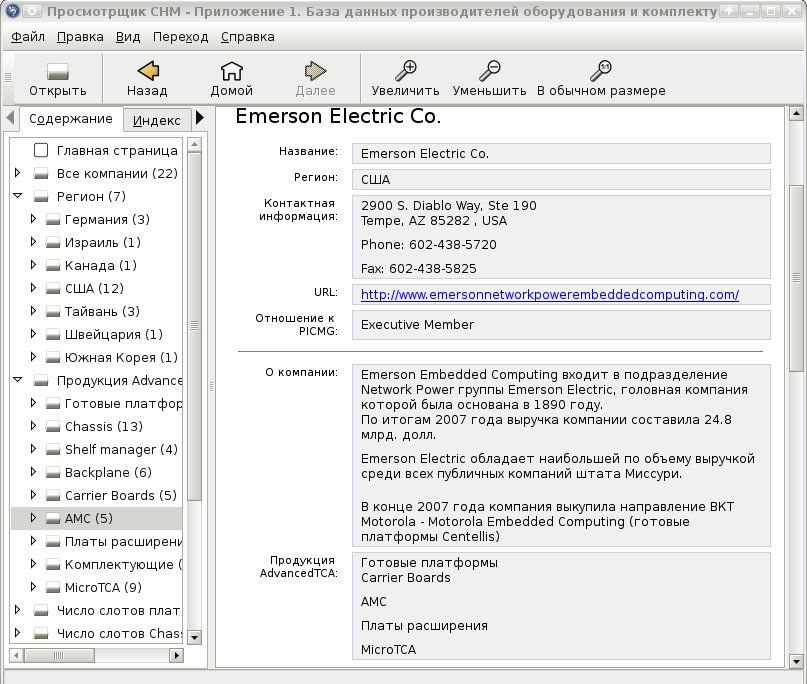Image resolution: width=807 pixels, height=684 pixels.
Task: Zoom in with the Увеличить magnifier
Action: [406, 71]
